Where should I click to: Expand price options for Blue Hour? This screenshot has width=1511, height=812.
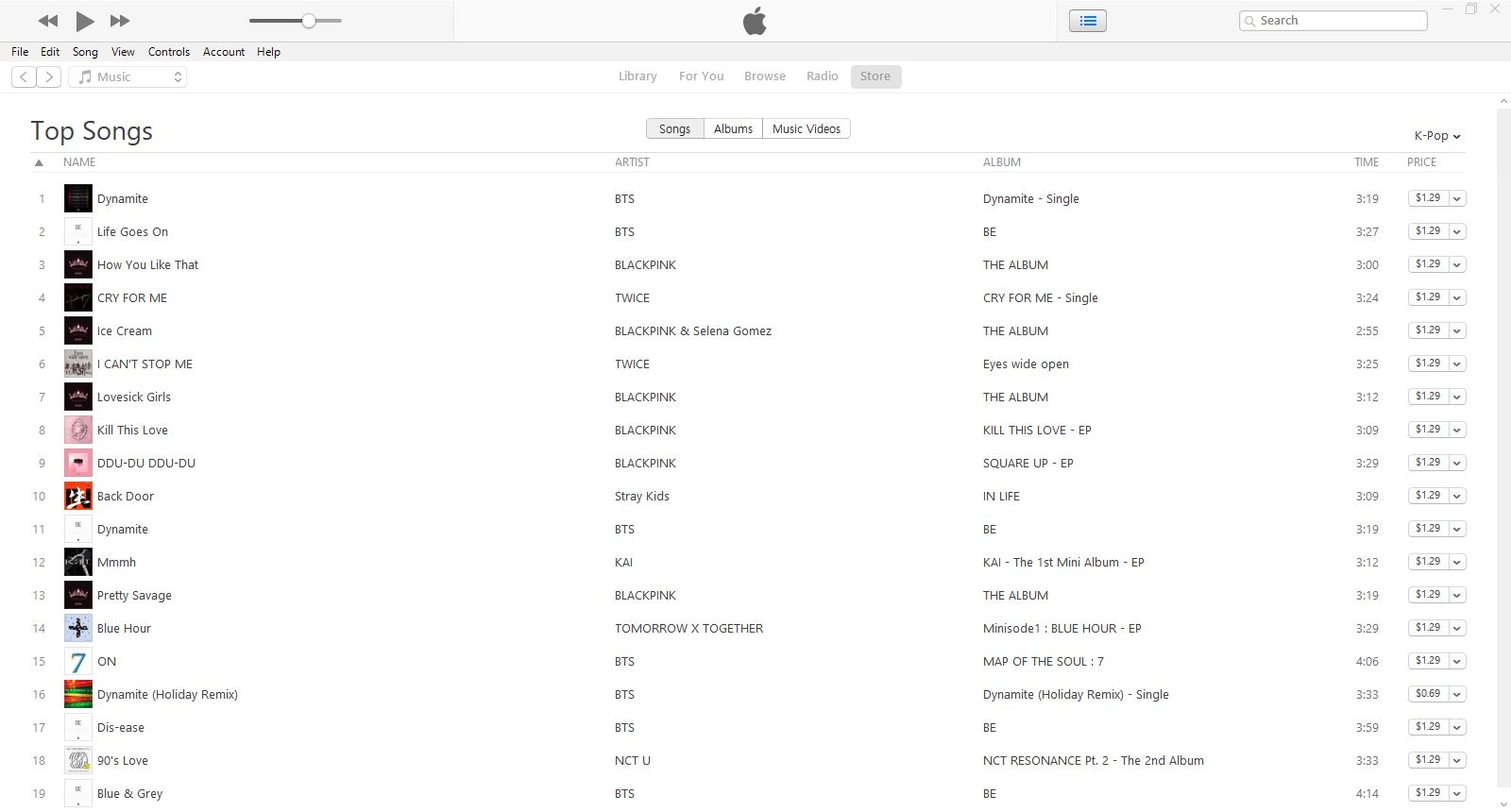pyautogui.click(x=1457, y=628)
